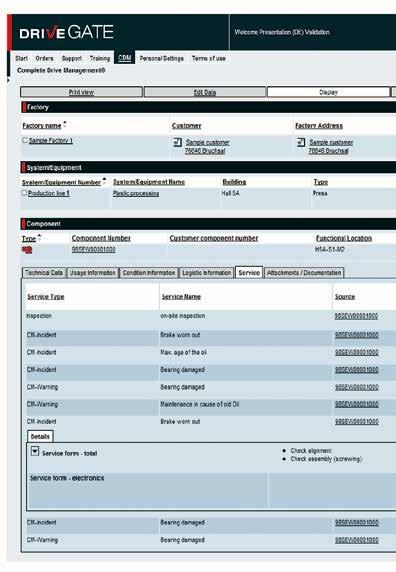Sort by Functional Location header
This screenshot has width=396, height=572.
click(x=344, y=238)
